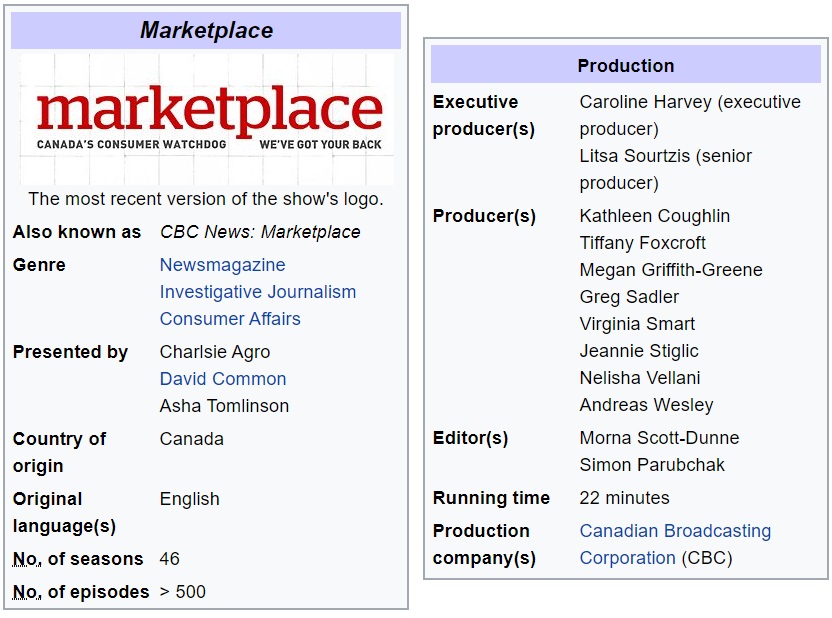The height and width of the screenshot is (618, 832).
Task: Click the Marketplace infobox title header
Action: (206, 30)
